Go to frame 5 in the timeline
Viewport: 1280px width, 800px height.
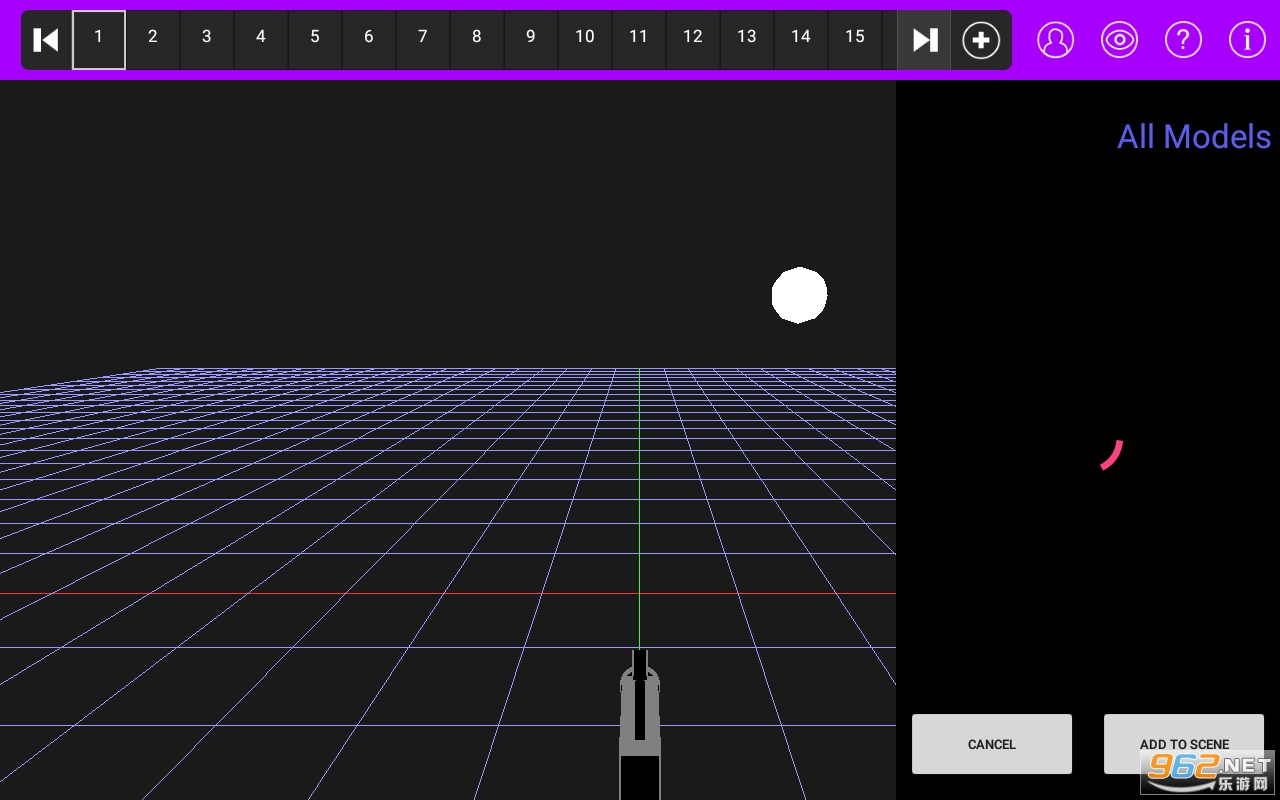[315, 39]
